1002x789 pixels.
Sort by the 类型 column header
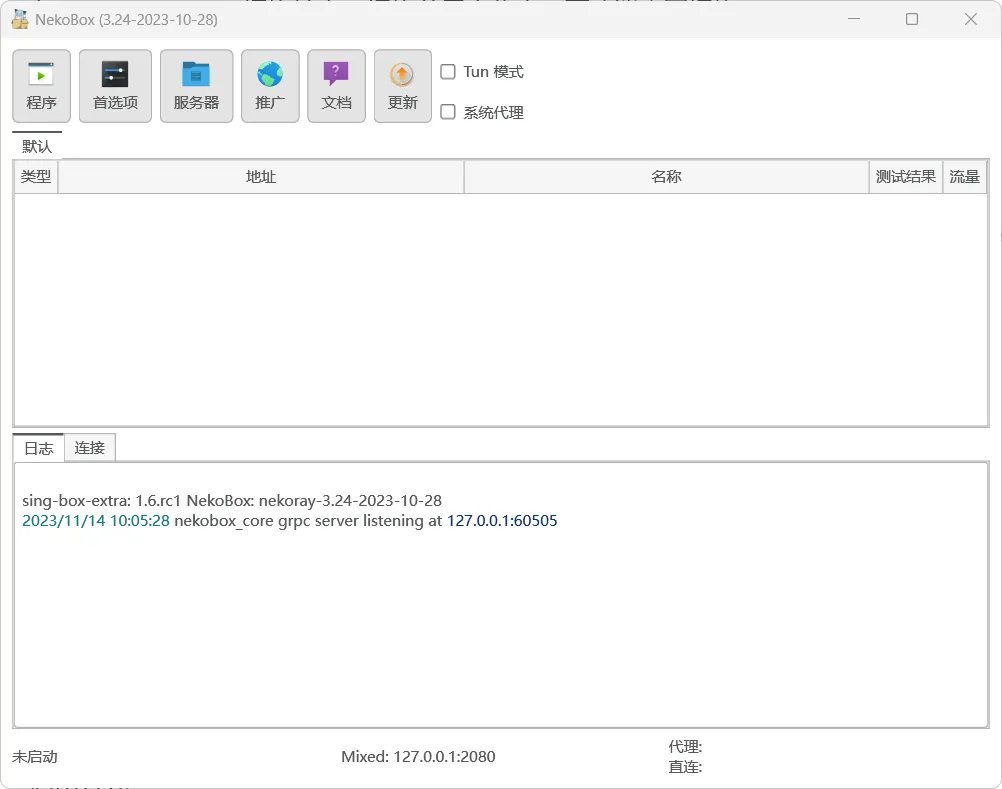36,177
